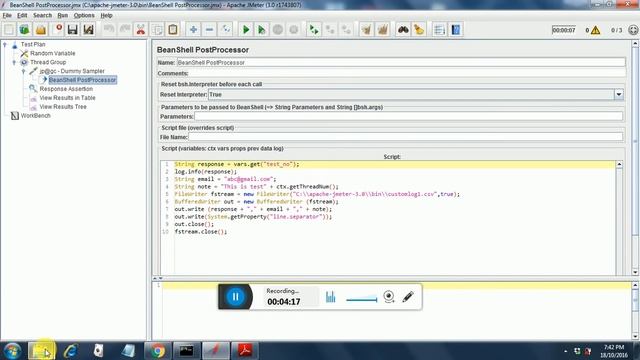This screenshot has height=360, width=640.
Task: Click the recorder webcam icon
Action: [389, 297]
